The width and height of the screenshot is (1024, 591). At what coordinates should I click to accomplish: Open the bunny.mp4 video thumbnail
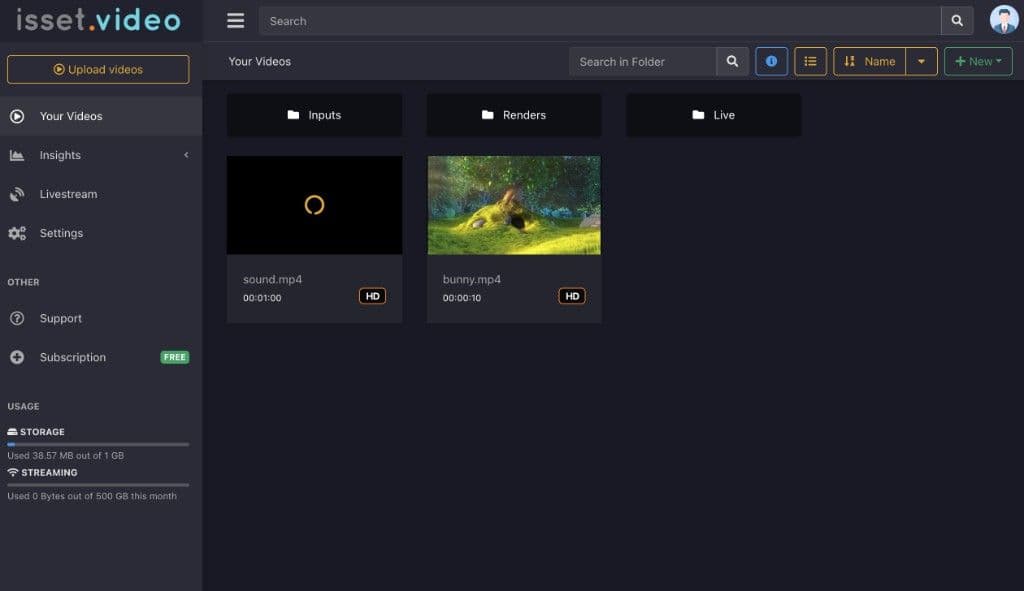click(514, 205)
